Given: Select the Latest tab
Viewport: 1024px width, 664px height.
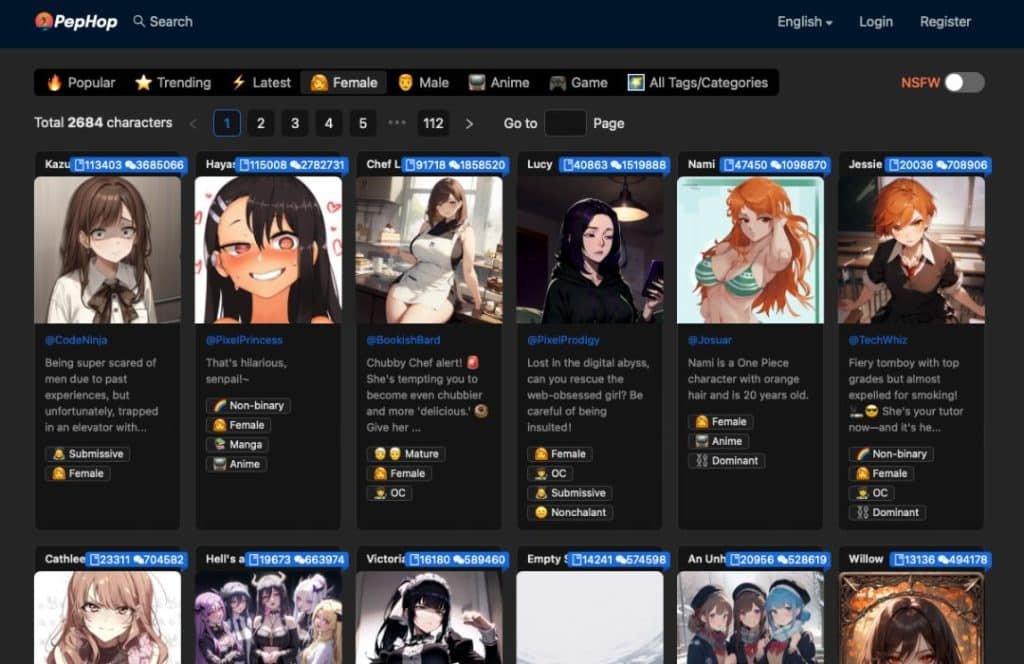Looking at the screenshot, I should tap(261, 83).
